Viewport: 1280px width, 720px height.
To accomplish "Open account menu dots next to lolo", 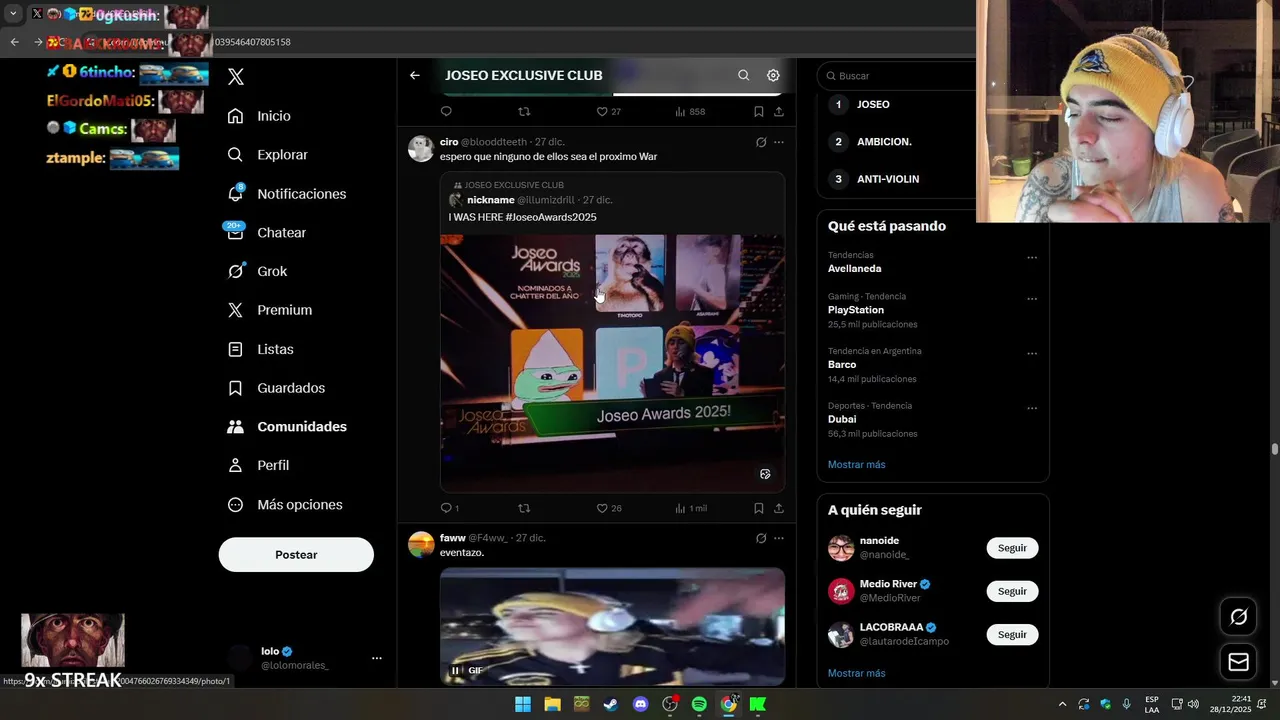I will coord(377,658).
